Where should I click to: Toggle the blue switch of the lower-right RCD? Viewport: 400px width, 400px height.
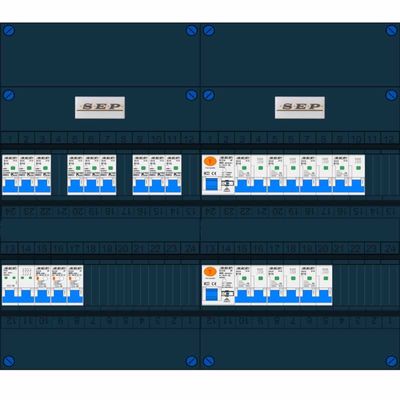(212, 295)
